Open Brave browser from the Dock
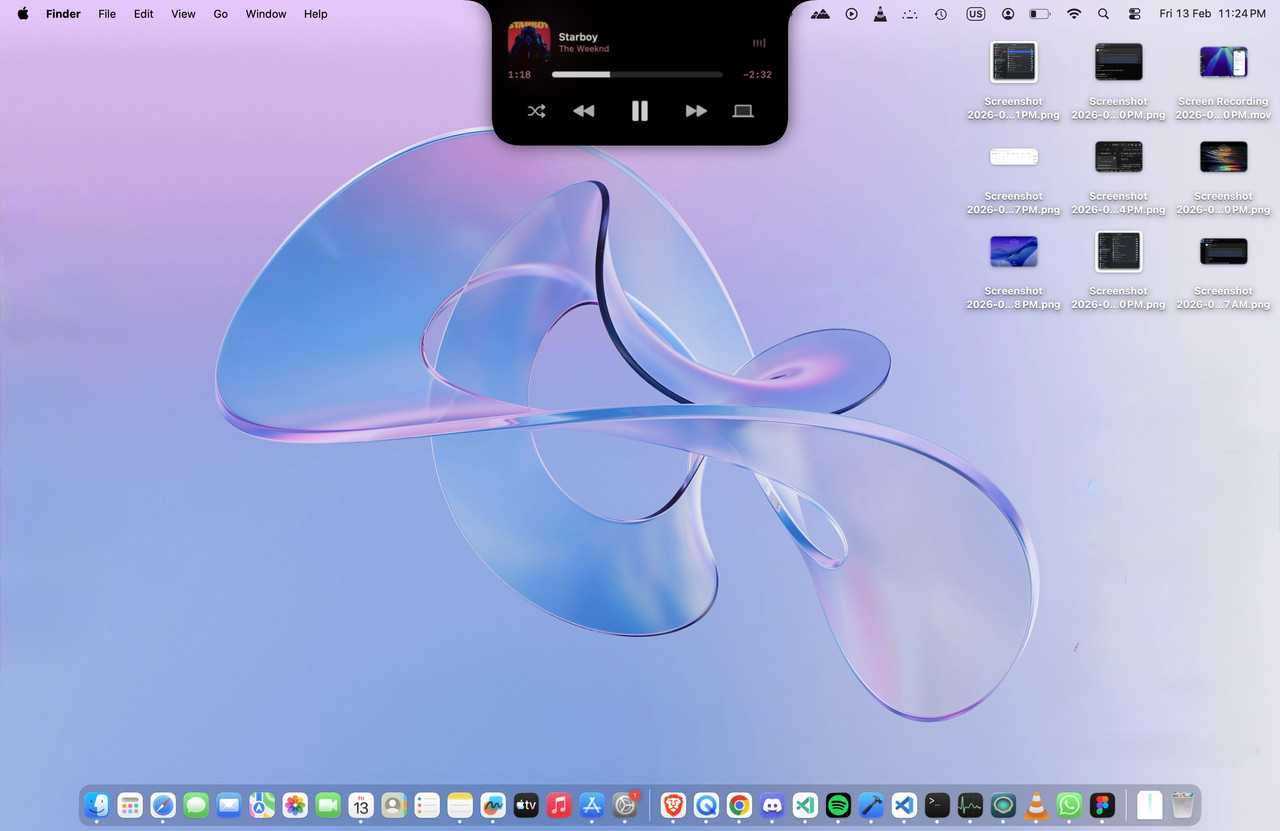Image resolution: width=1280 pixels, height=831 pixels. (x=671, y=805)
